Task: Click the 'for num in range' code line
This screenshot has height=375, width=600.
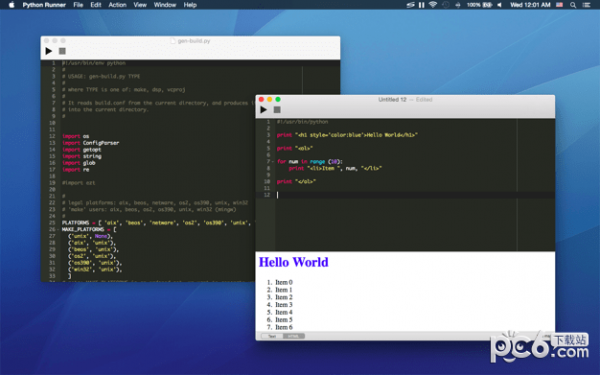Action: click(x=310, y=162)
